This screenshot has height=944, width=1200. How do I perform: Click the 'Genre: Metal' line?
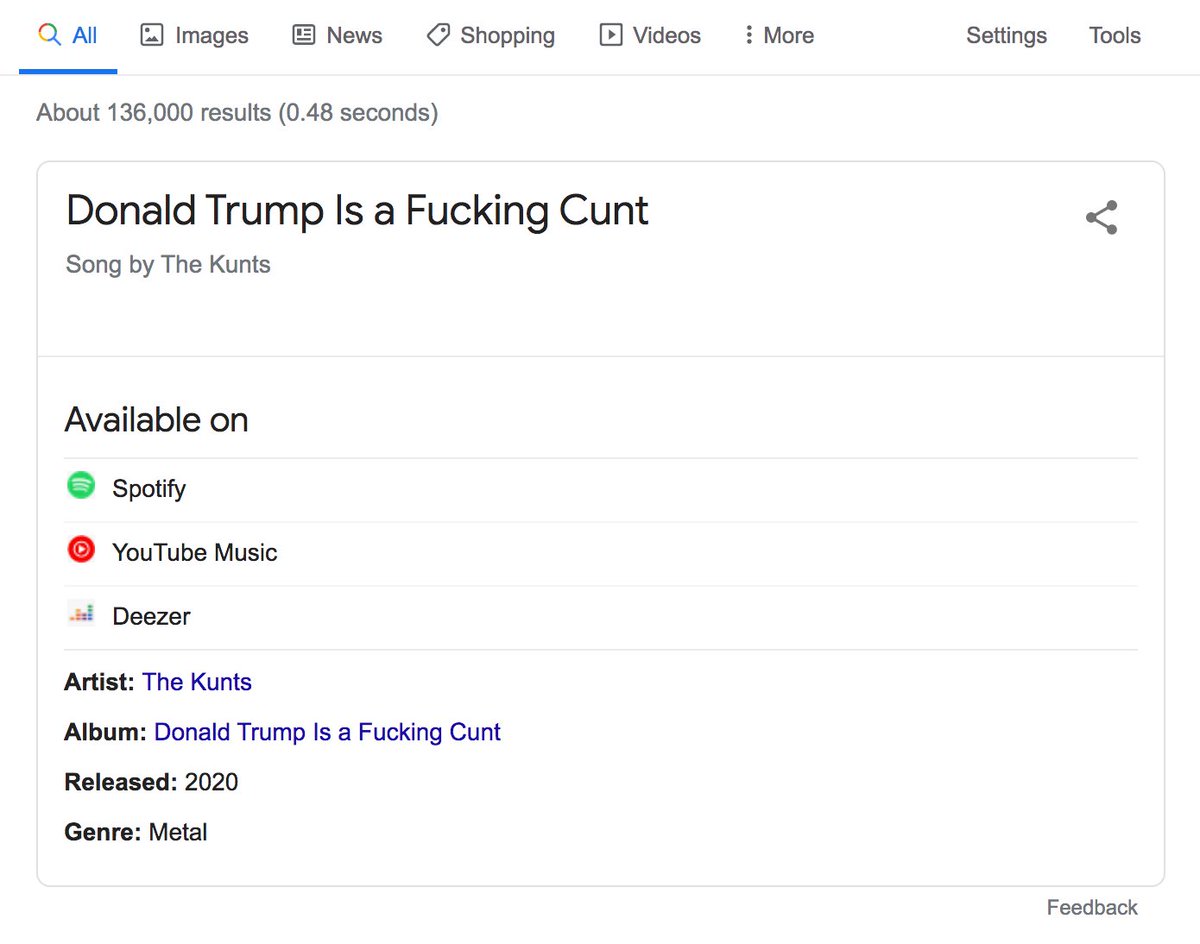coord(136,832)
